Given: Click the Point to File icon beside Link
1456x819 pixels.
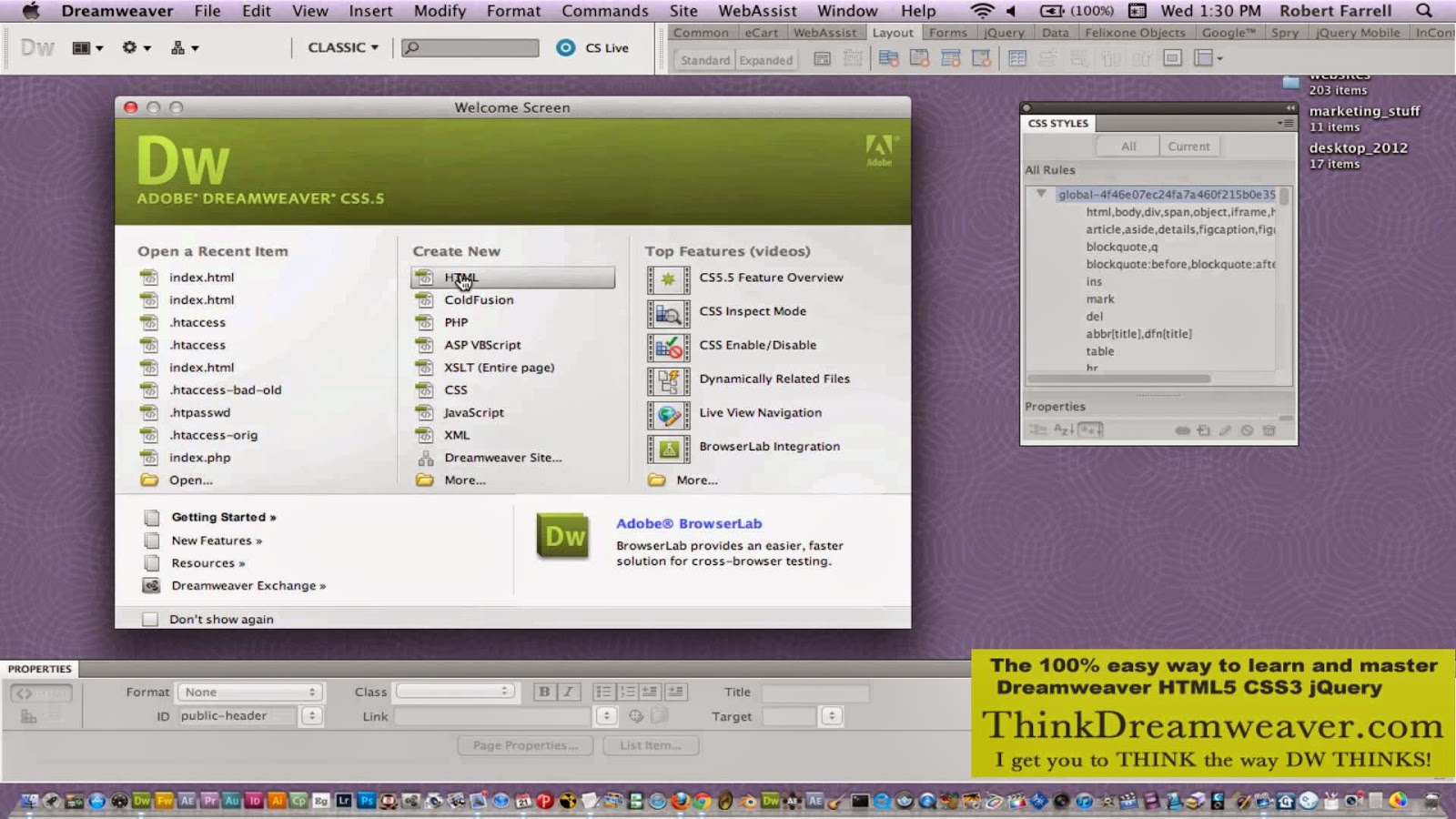Looking at the screenshot, I should (x=636, y=716).
